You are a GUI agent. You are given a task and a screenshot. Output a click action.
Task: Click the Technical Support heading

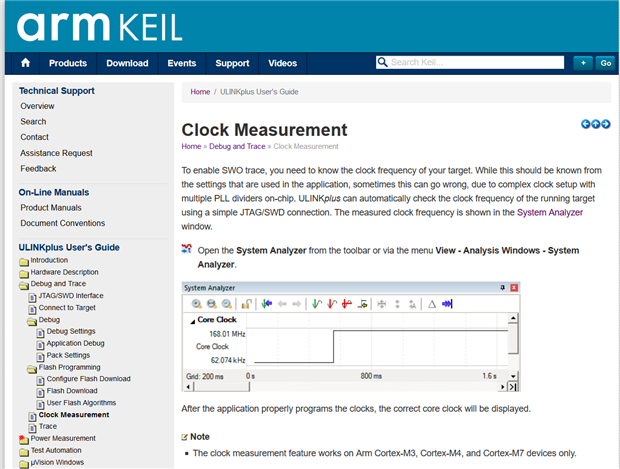coord(57,91)
